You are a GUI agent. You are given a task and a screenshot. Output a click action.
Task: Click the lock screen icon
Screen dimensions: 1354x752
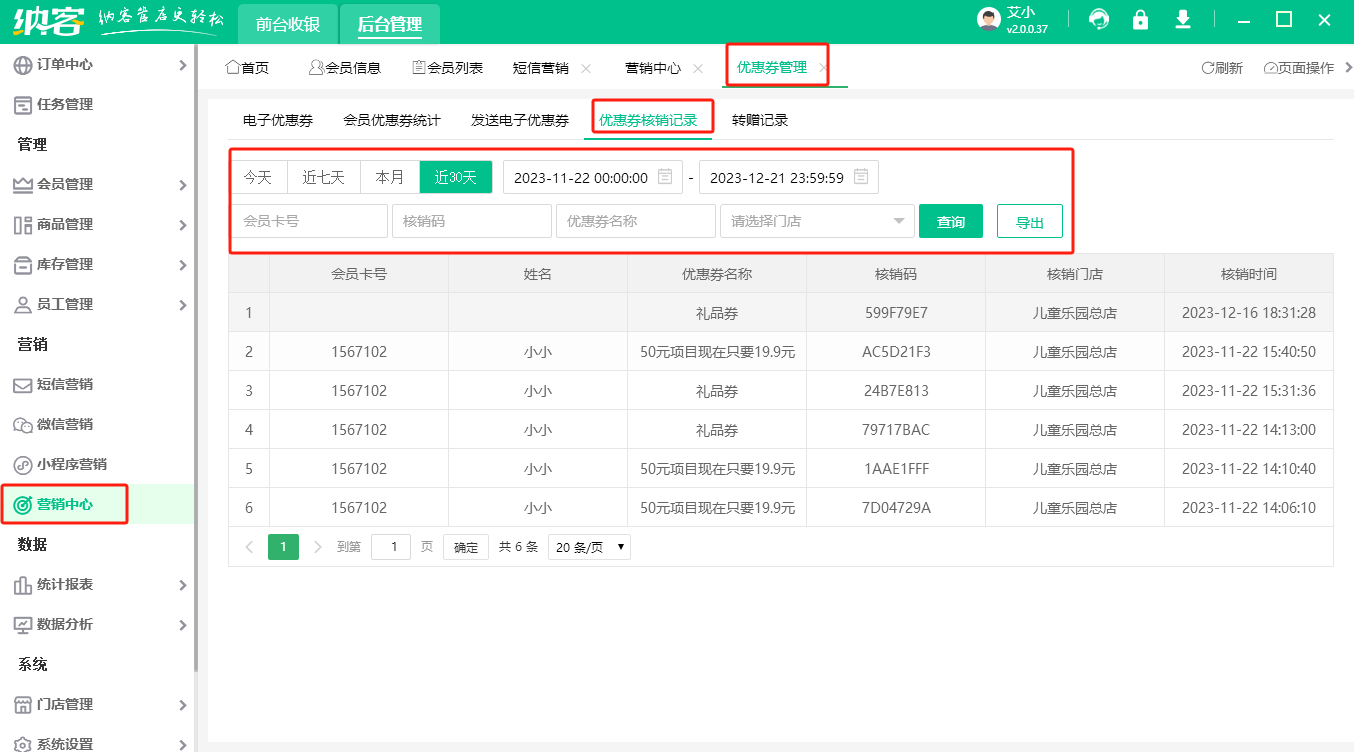(x=1140, y=20)
